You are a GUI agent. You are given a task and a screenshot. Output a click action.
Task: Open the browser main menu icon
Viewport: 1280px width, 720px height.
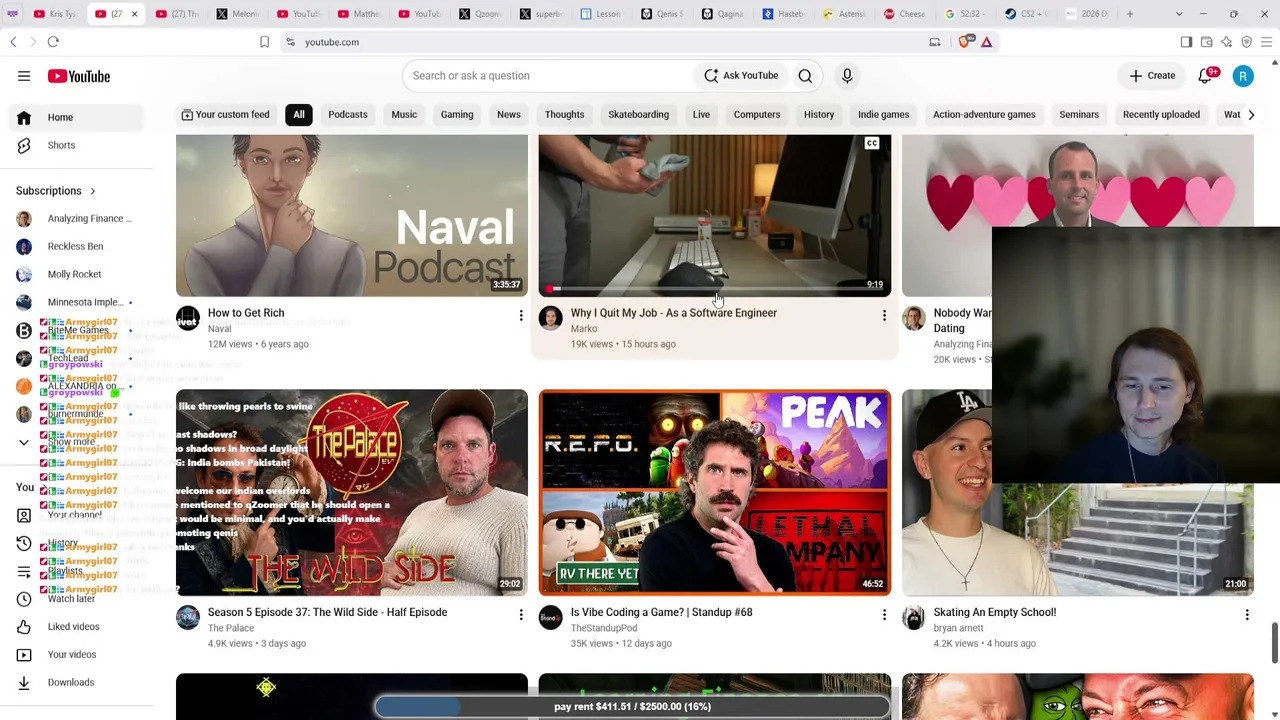1266,42
